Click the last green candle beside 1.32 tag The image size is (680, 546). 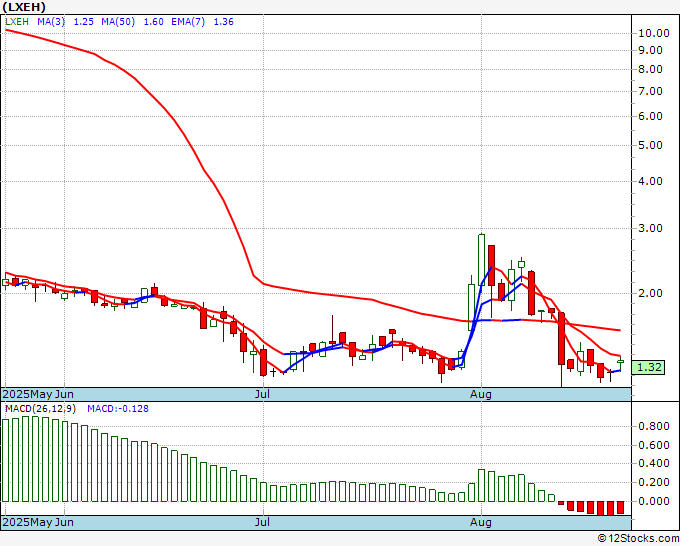pos(621,361)
